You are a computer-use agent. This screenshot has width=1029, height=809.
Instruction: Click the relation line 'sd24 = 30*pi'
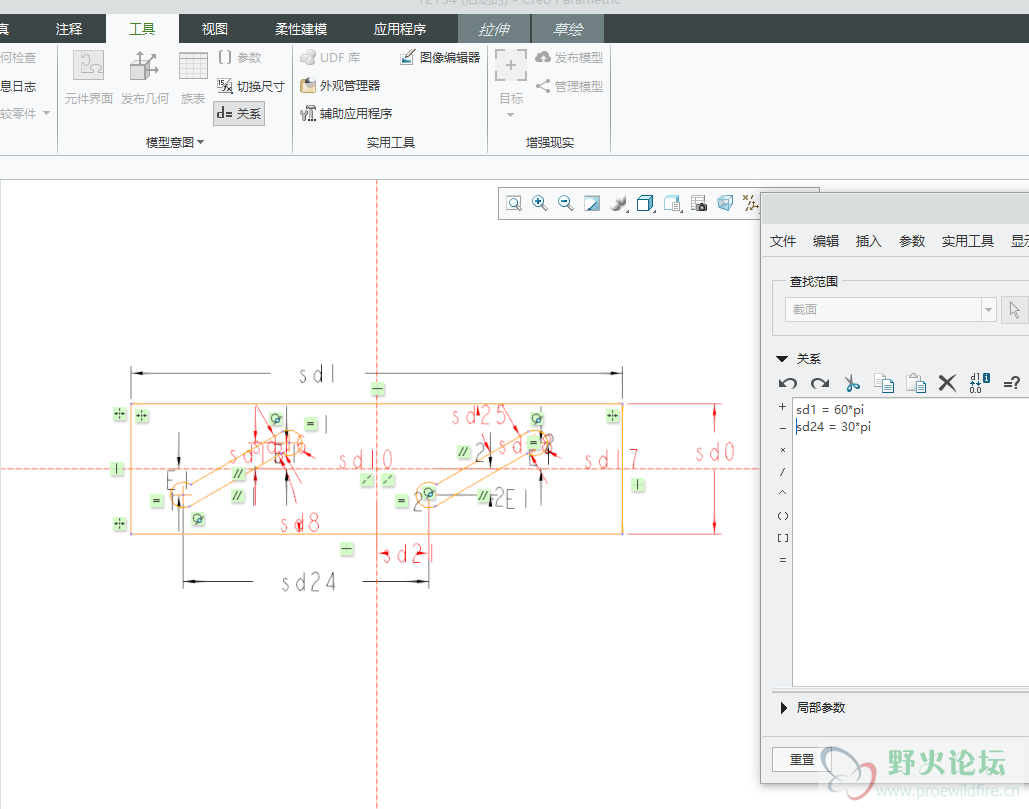[x=833, y=426]
